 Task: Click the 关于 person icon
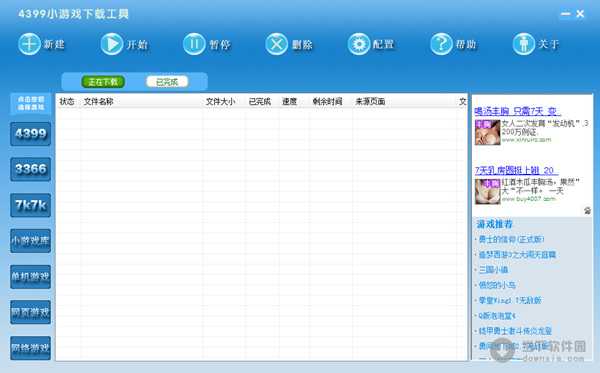tap(524, 44)
